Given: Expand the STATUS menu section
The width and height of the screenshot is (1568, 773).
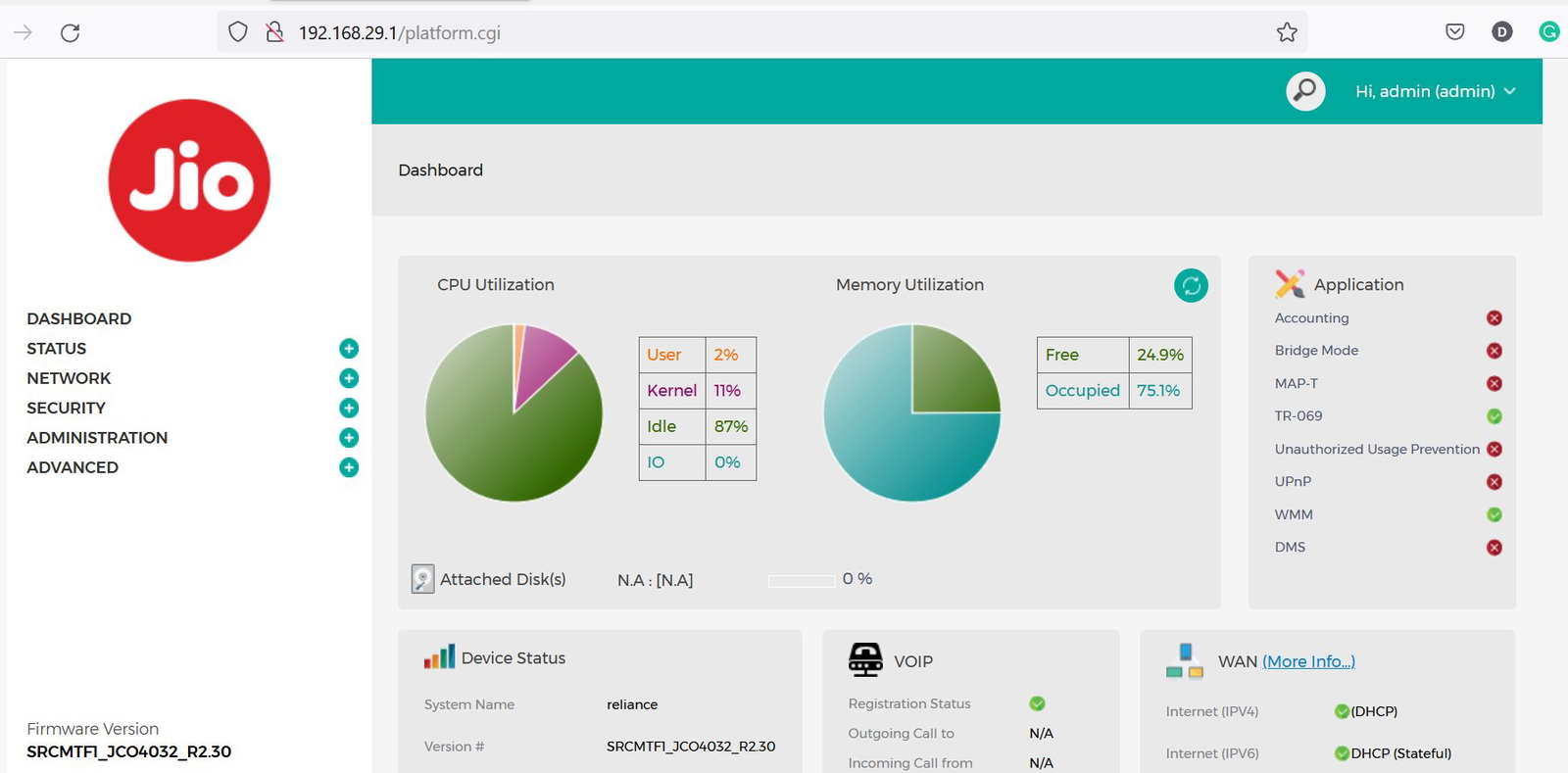Looking at the screenshot, I should 348,349.
